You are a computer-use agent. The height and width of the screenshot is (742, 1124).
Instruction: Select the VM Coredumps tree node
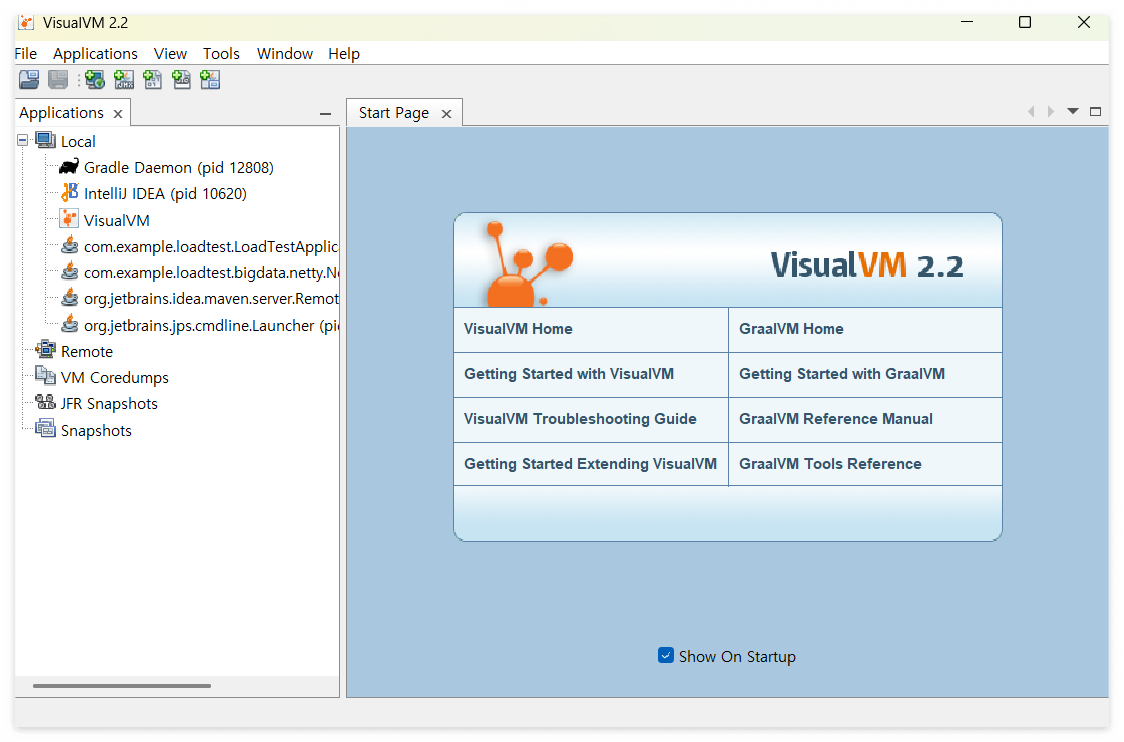click(x=115, y=377)
